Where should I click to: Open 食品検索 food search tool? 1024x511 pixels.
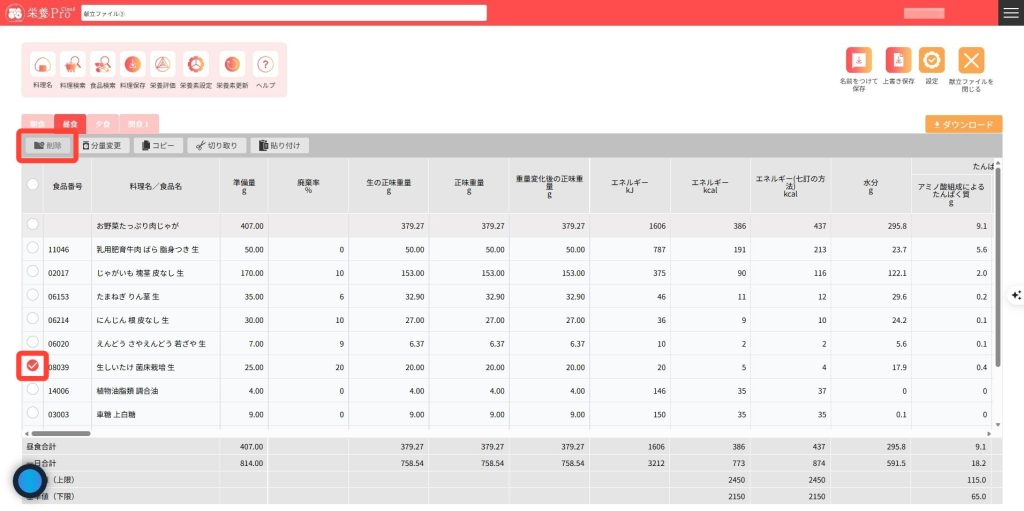click(103, 66)
